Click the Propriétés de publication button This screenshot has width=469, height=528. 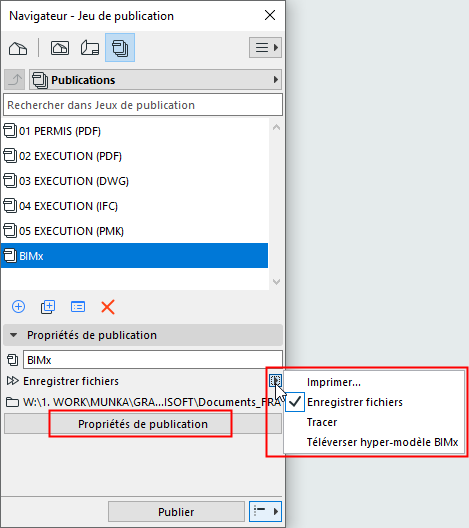pos(143,424)
